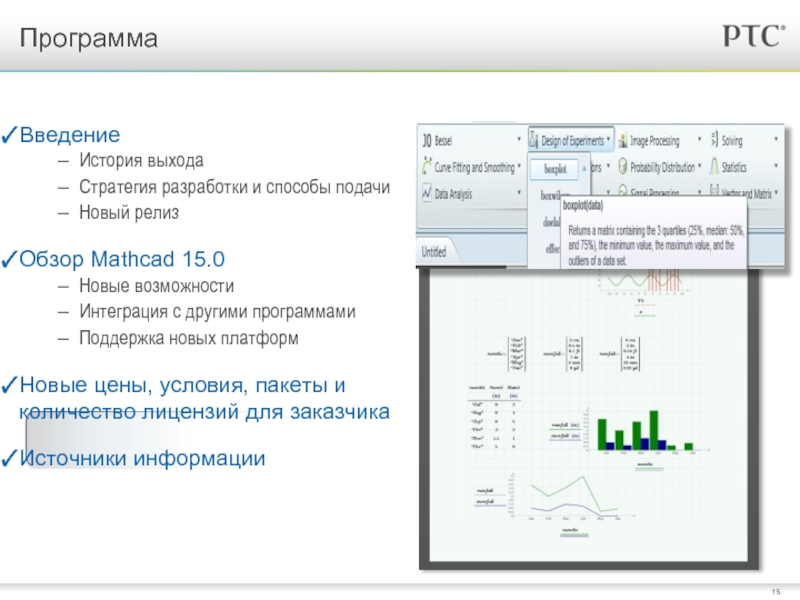Expand the Data Analysis dropdown arrow
Image resolution: width=800 pixels, height=600 pixels.
519,193
